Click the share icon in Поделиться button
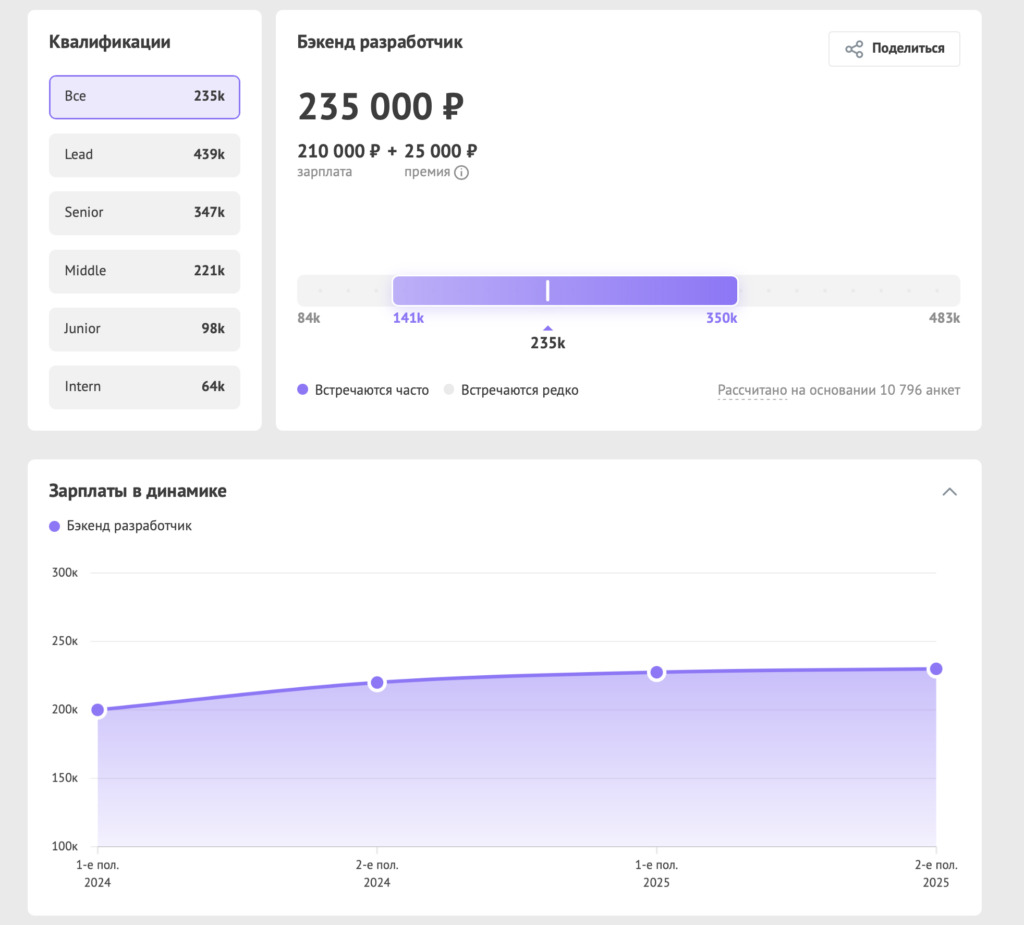Image resolution: width=1024 pixels, height=925 pixels. pyautogui.click(x=854, y=49)
